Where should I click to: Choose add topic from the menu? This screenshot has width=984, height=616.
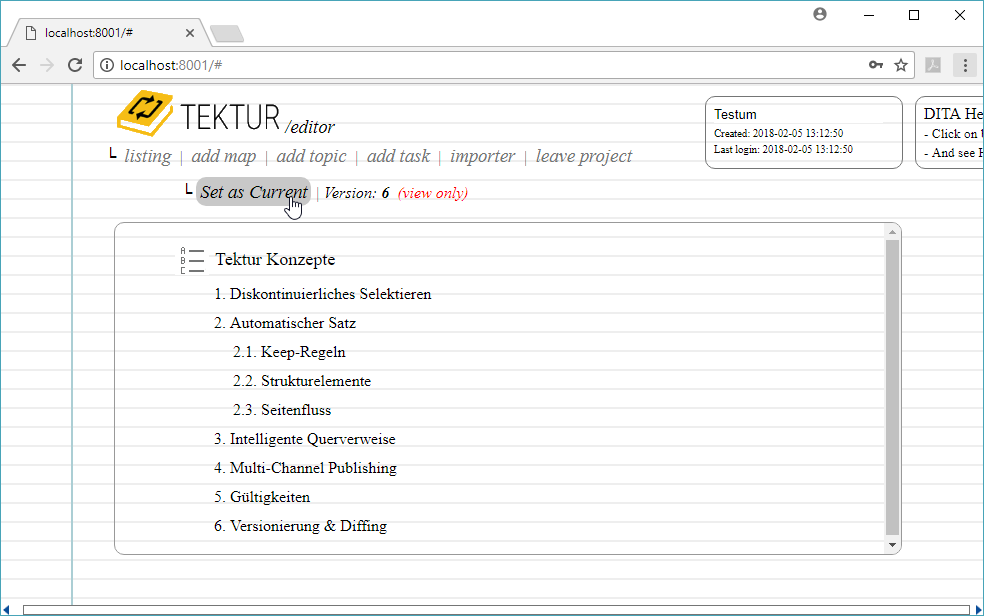point(311,156)
